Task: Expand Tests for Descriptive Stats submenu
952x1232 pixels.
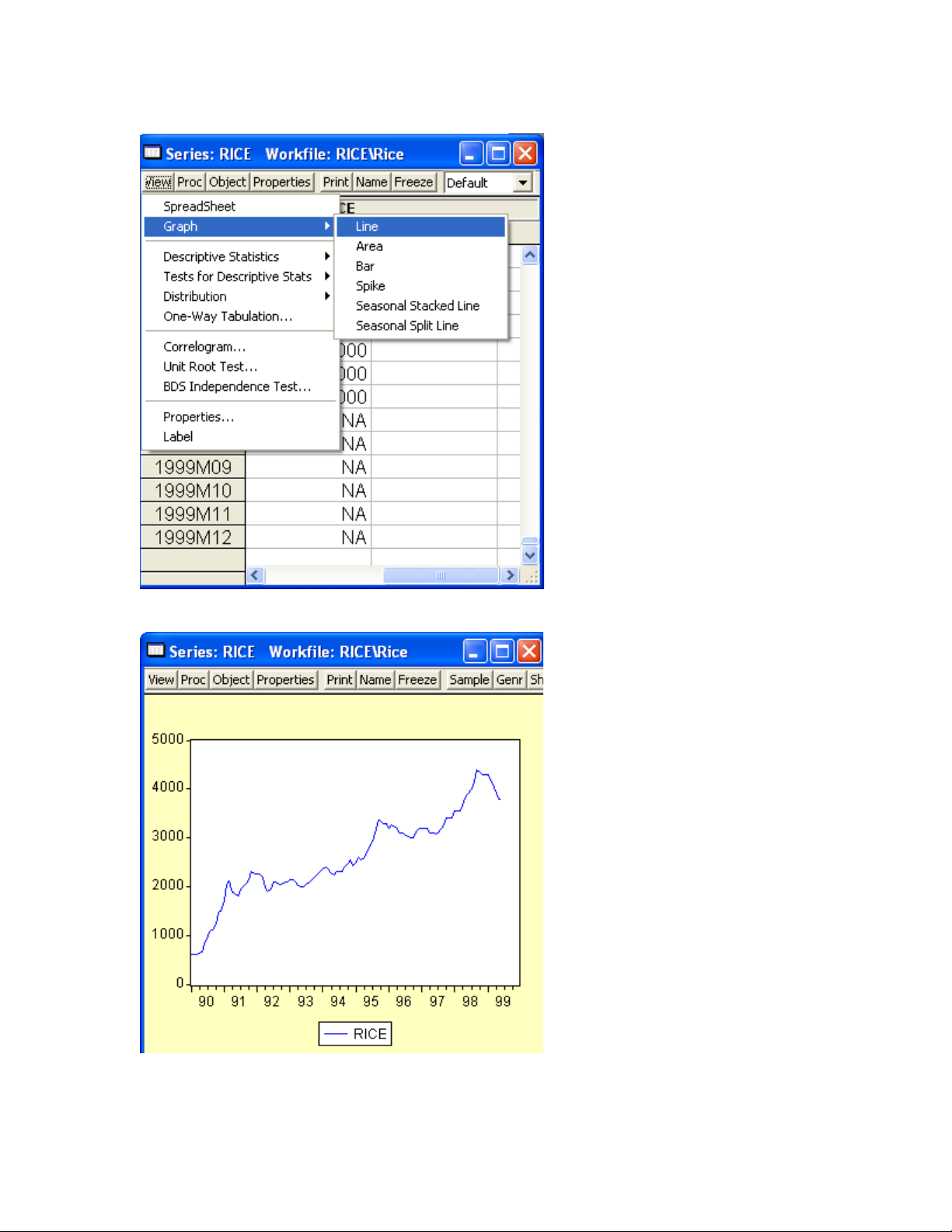Action: [x=241, y=277]
